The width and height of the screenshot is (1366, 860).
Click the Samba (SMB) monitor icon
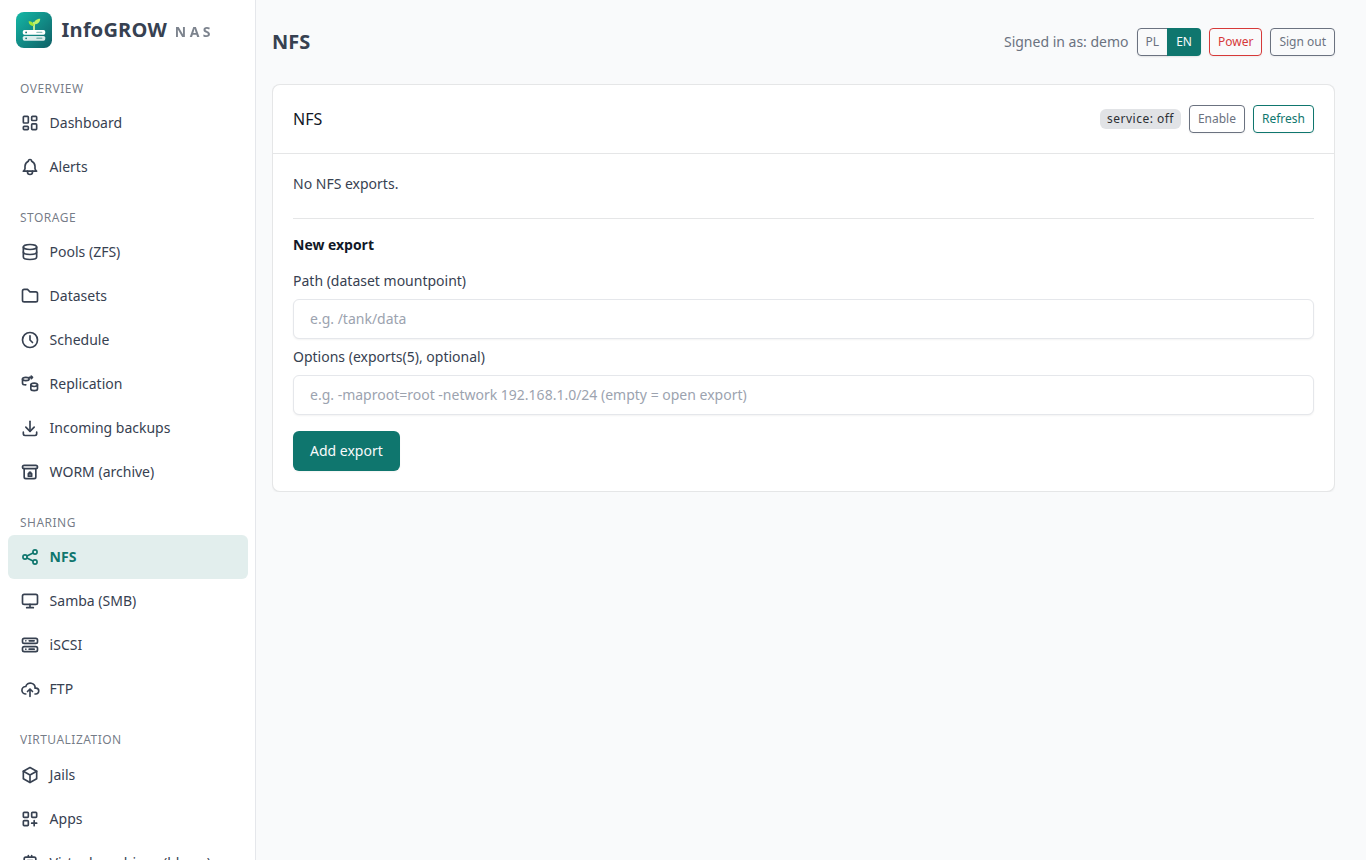click(30, 601)
